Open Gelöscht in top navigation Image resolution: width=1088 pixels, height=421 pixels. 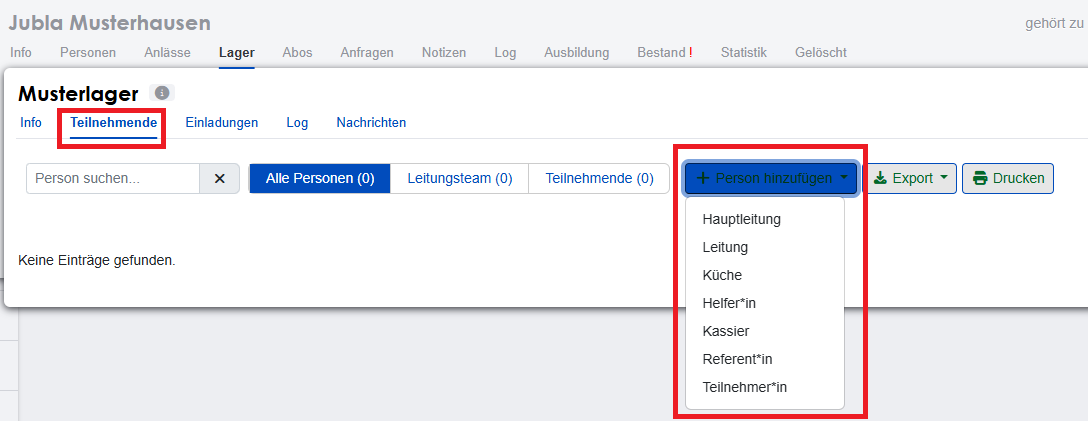[821, 53]
